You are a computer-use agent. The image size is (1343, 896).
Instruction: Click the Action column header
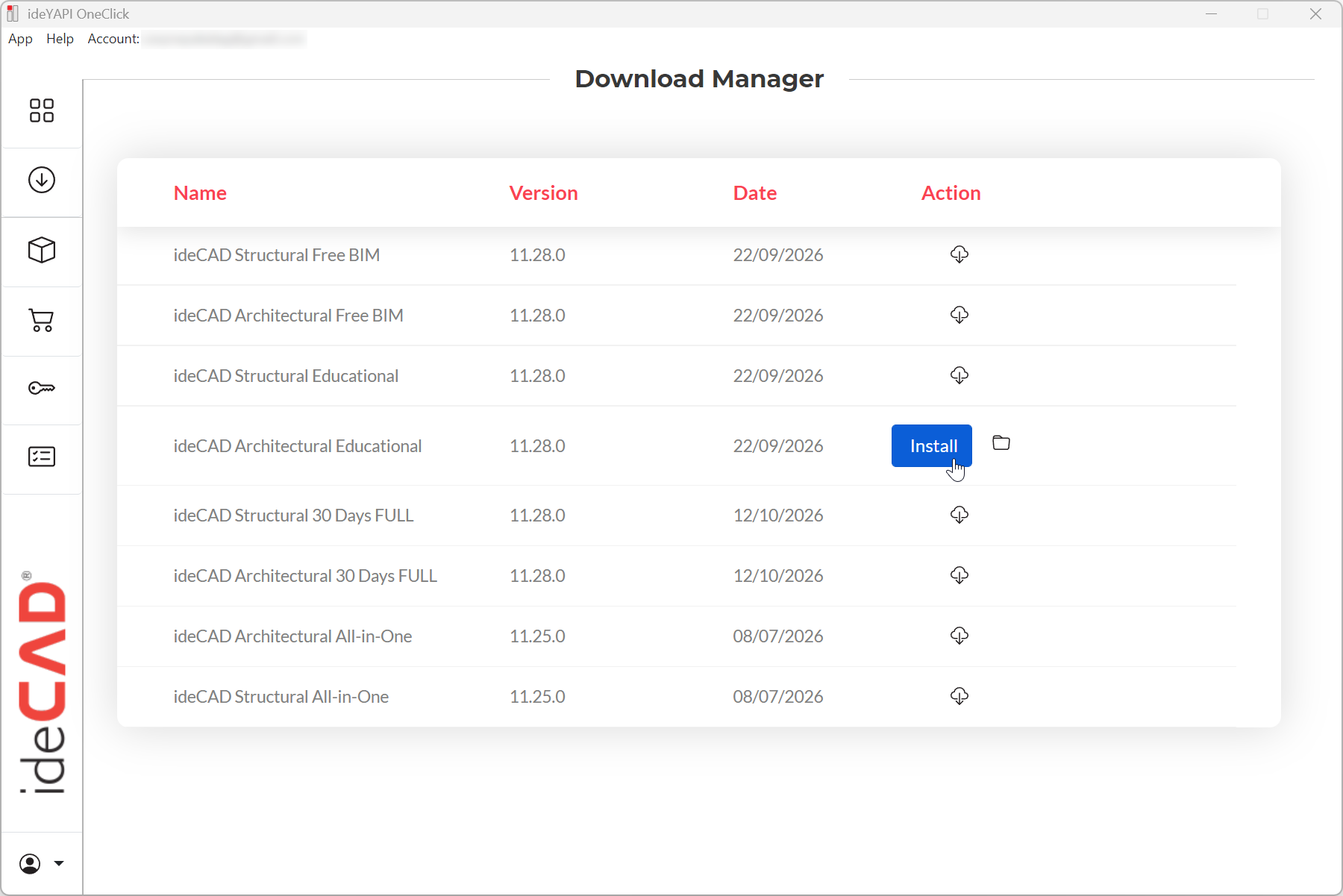pyautogui.click(x=951, y=192)
